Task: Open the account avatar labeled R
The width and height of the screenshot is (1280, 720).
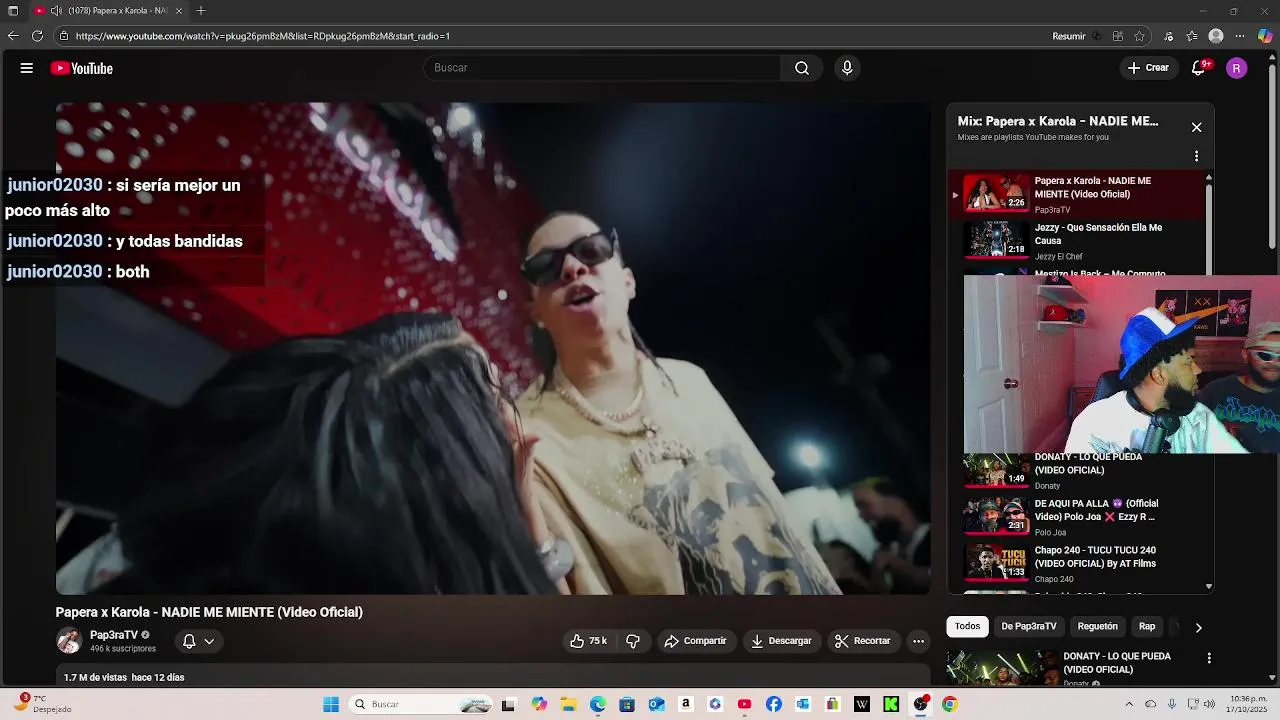Action: [1237, 68]
